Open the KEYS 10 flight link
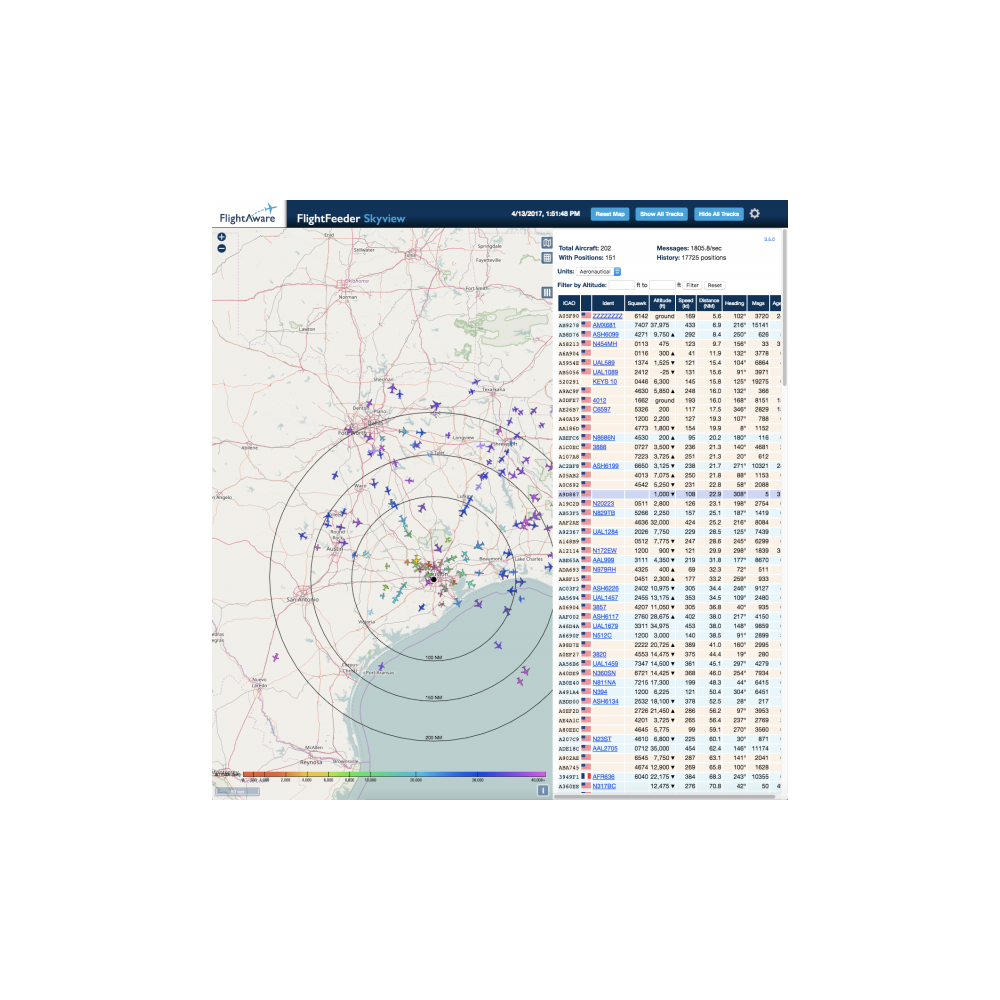1000x1000 pixels. click(605, 381)
